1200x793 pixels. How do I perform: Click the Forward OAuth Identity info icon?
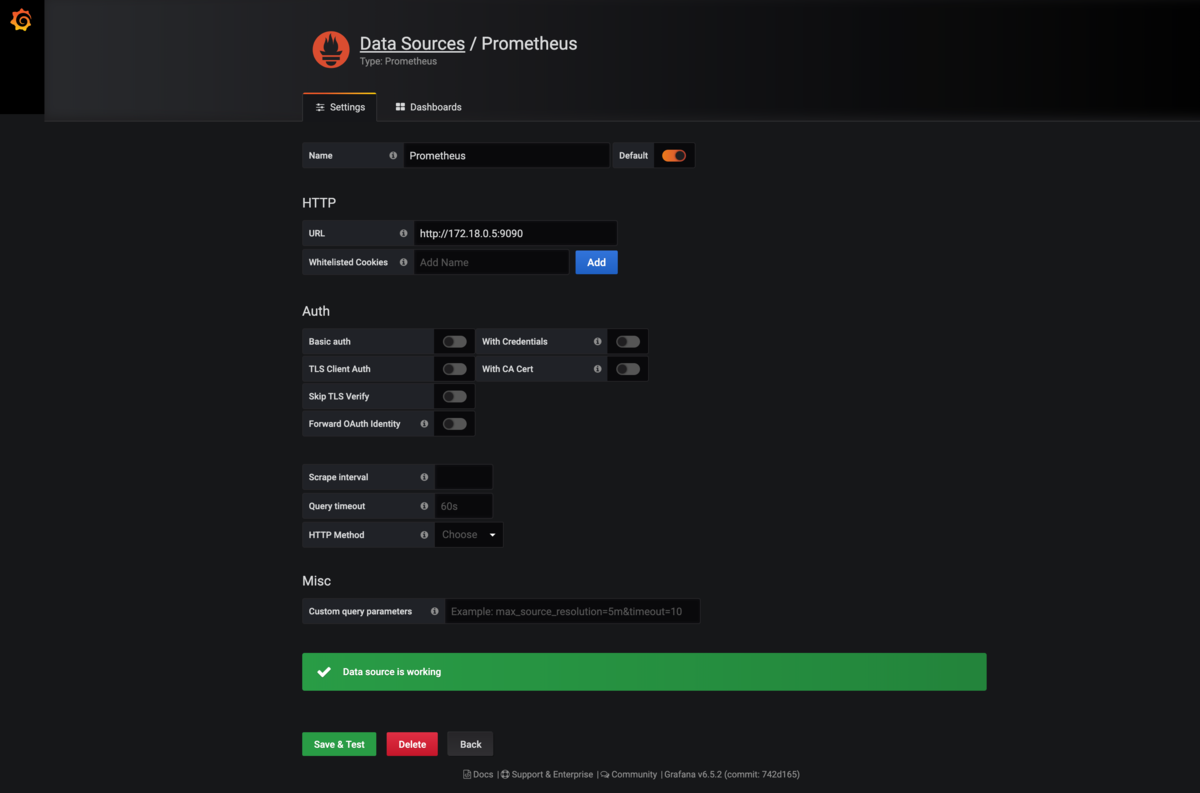click(x=424, y=424)
